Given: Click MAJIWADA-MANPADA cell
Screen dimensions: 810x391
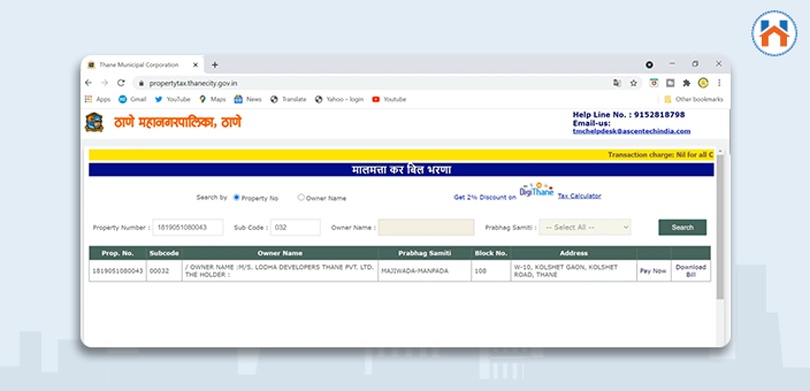Looking at the screenshot, I should pyautogui.click(x=425, y=271).
